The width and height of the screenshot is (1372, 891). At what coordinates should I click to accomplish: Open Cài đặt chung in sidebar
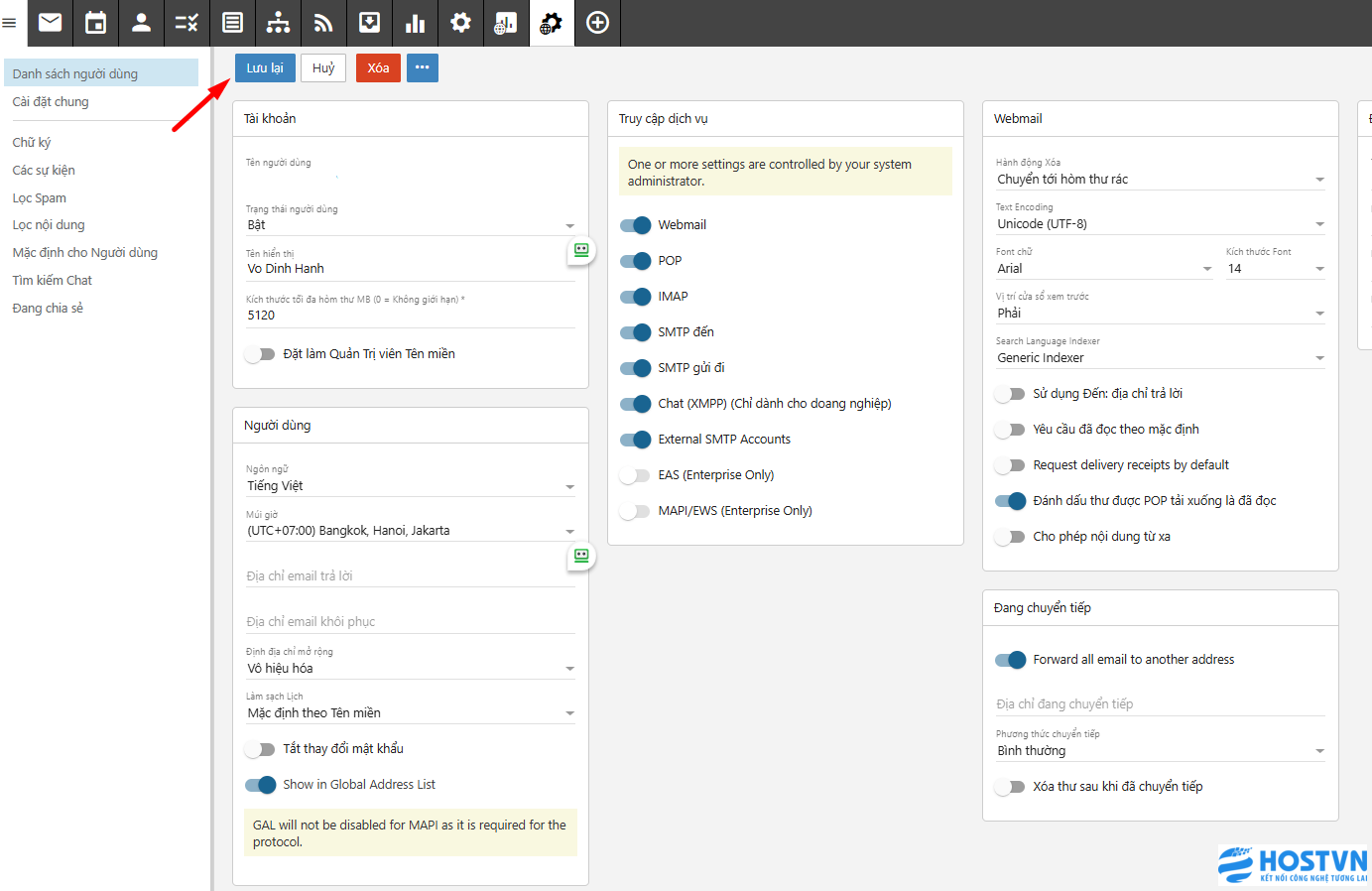point(51,101)
